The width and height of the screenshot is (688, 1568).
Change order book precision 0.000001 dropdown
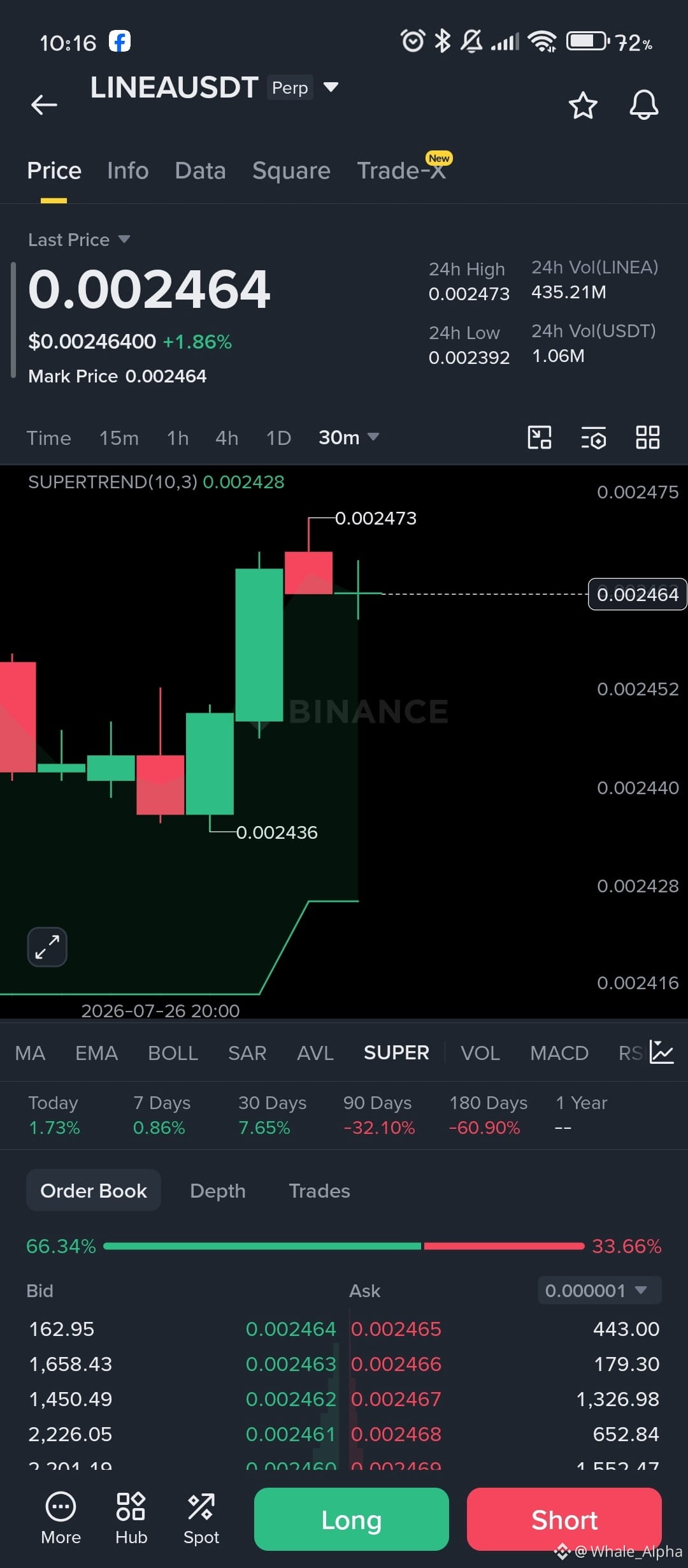[x=599, y=1291]
